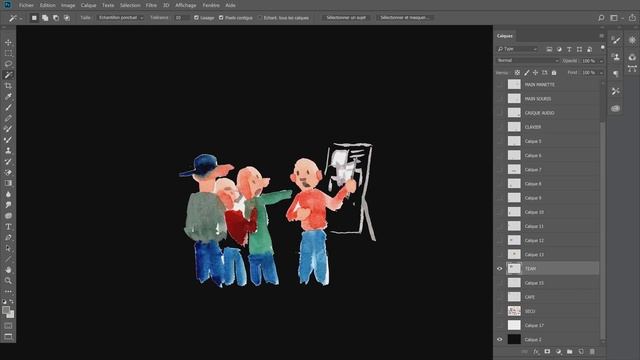Lock layer position icon
The image size is (640, 360).
coord(536,73)
